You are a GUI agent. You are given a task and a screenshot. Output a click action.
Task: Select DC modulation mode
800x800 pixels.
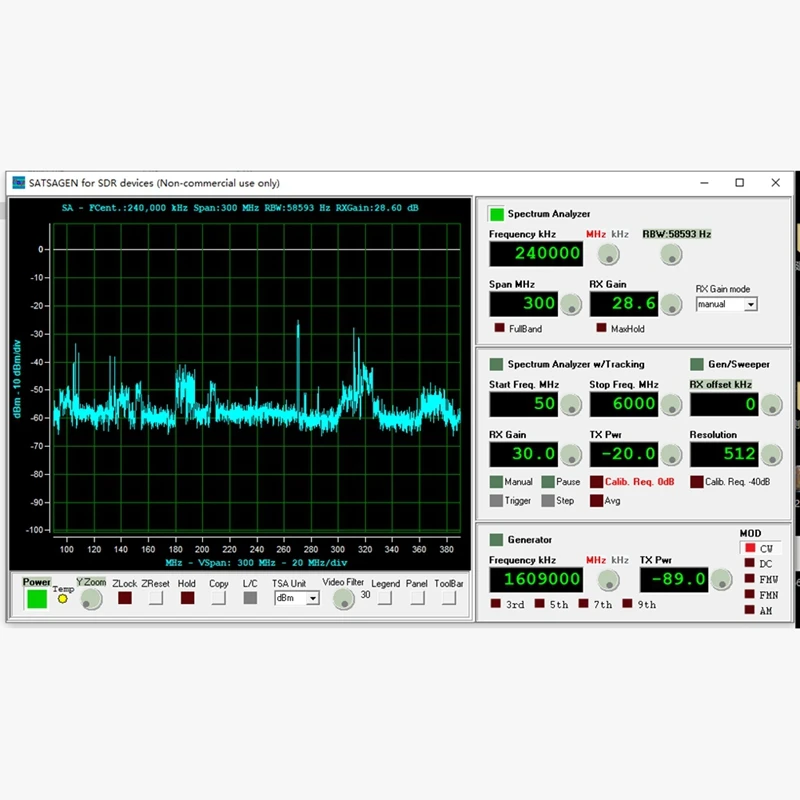(x=749, y=563)
